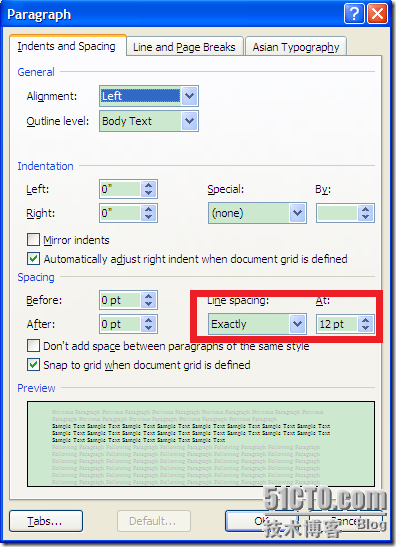
Task: Click the At value field showing 12 pt
Action: tap(337, 324)
